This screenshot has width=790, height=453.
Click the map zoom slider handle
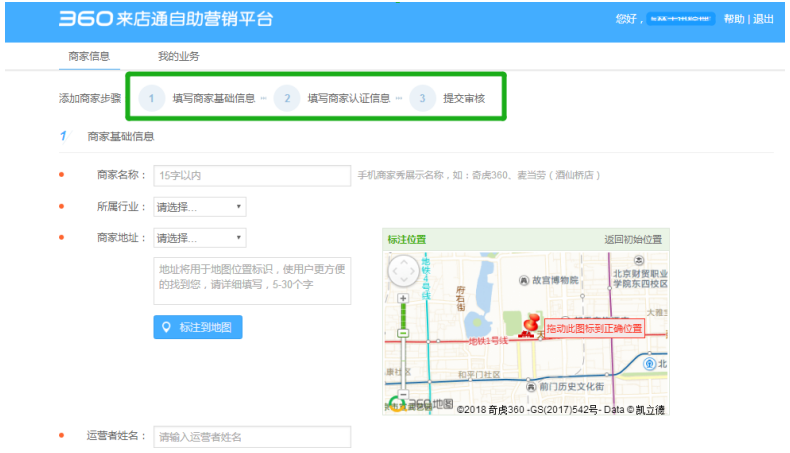point(403,333)
